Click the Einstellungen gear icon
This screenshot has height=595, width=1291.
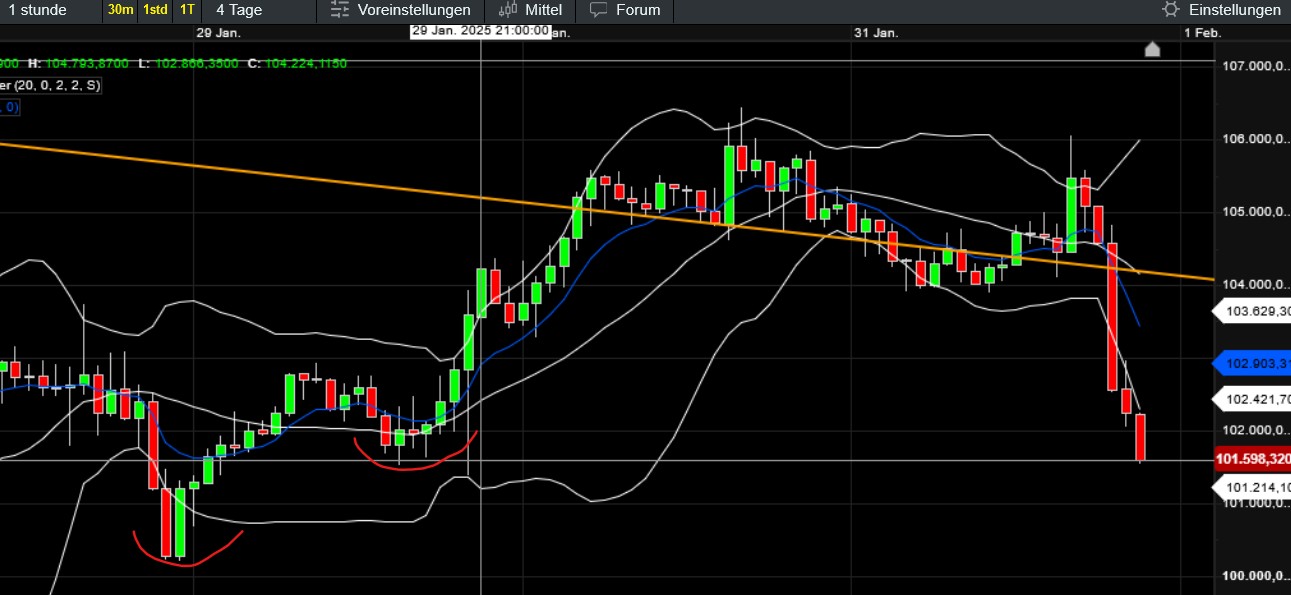point(1171,10)
